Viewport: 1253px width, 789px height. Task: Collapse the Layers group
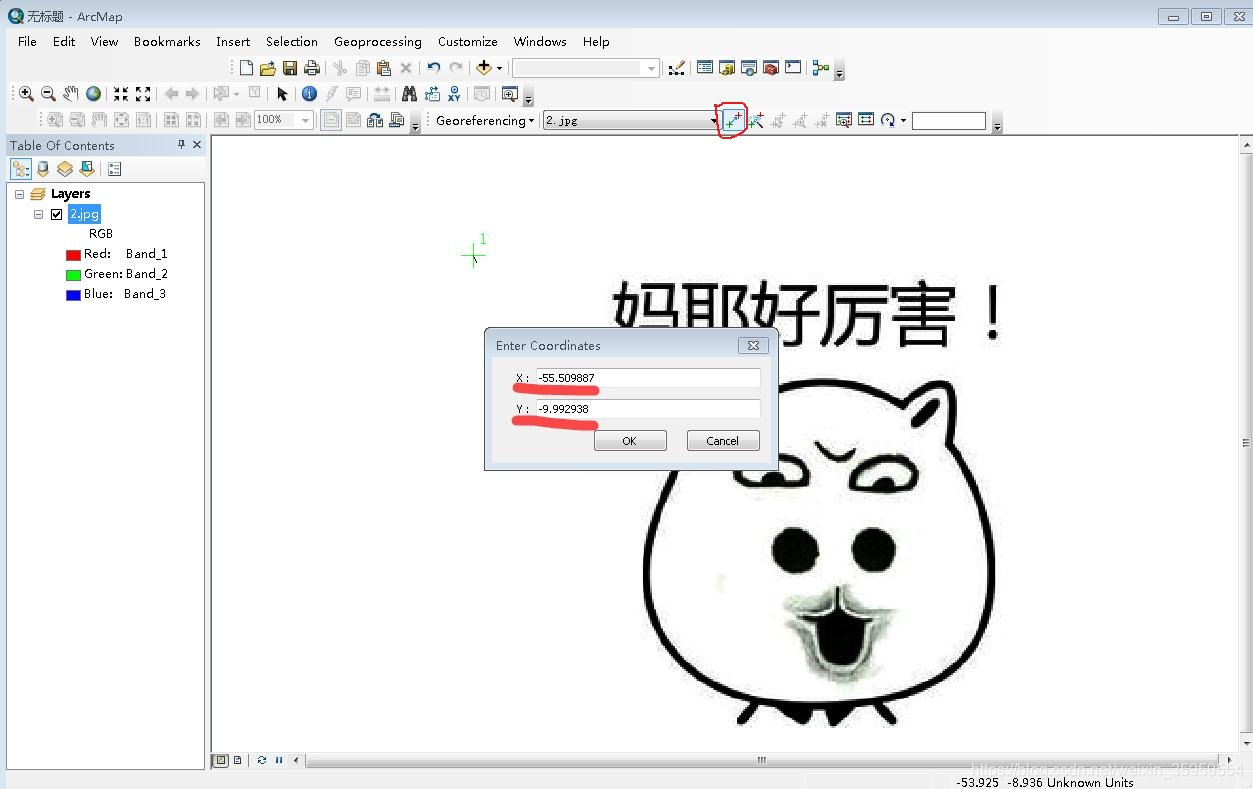point(19,194)
